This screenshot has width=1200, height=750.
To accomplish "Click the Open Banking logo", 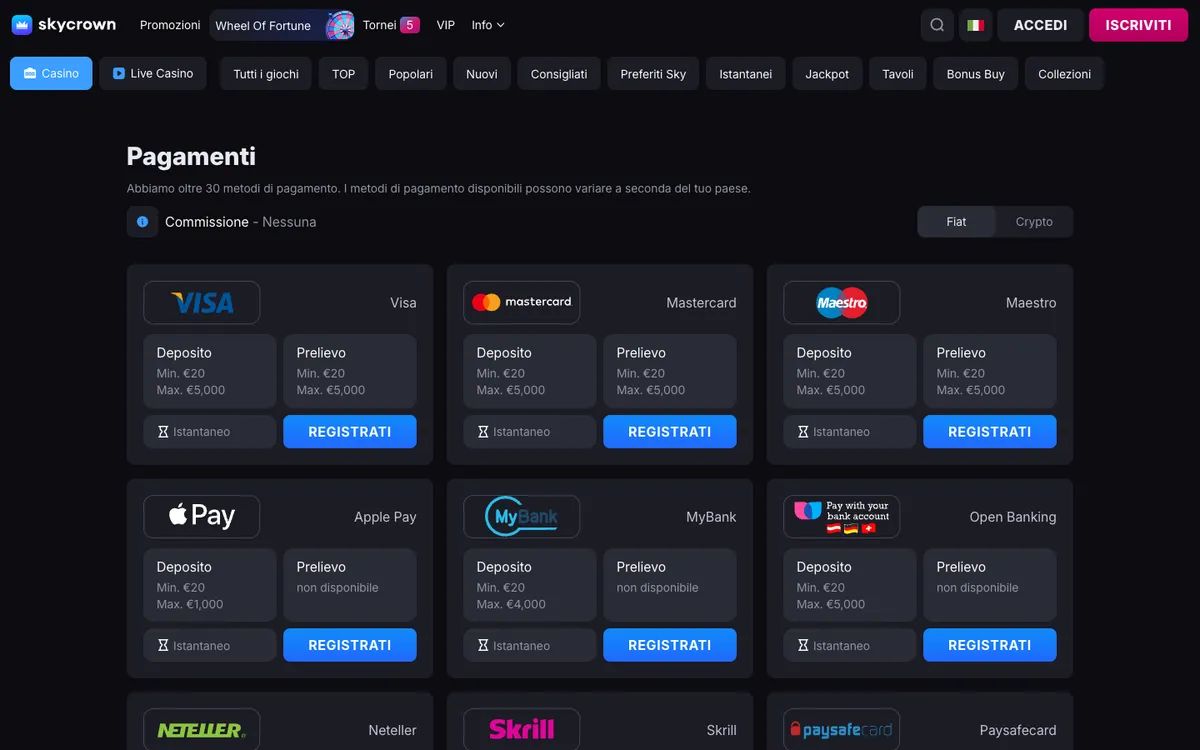I will (x=842, y=516).
